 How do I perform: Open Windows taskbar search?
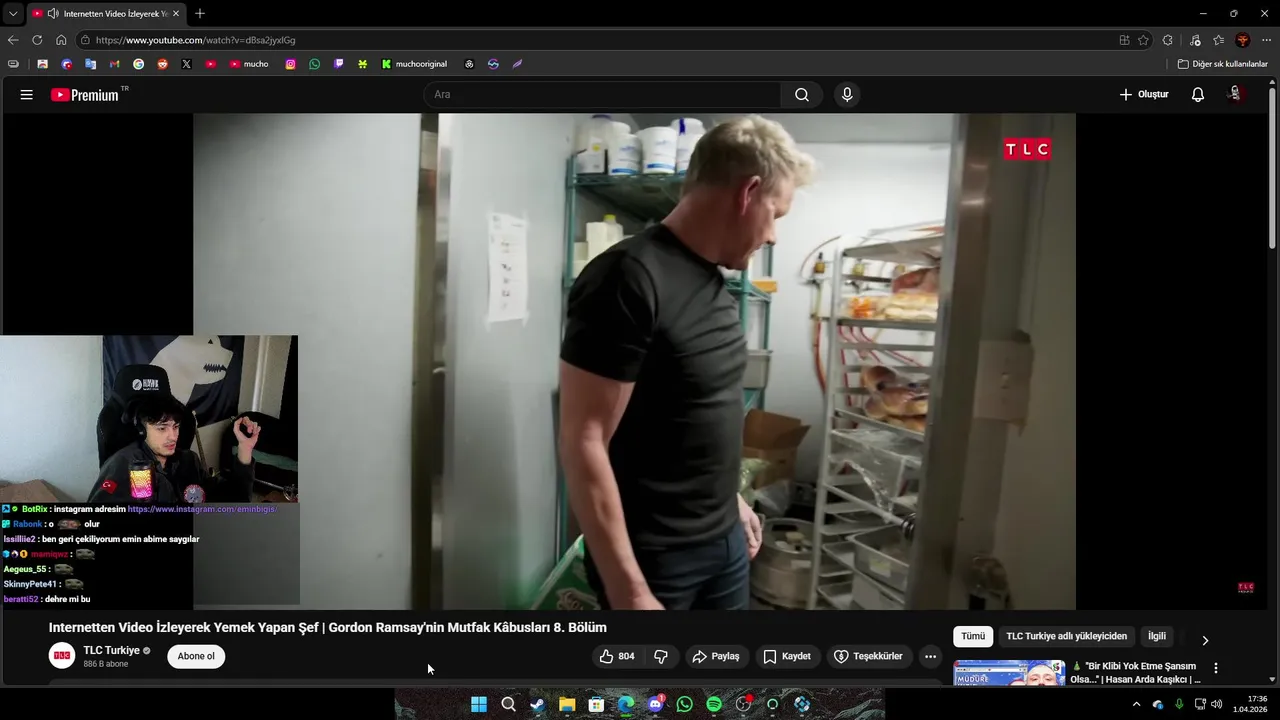pyautogui.click(x=508, y=704)
